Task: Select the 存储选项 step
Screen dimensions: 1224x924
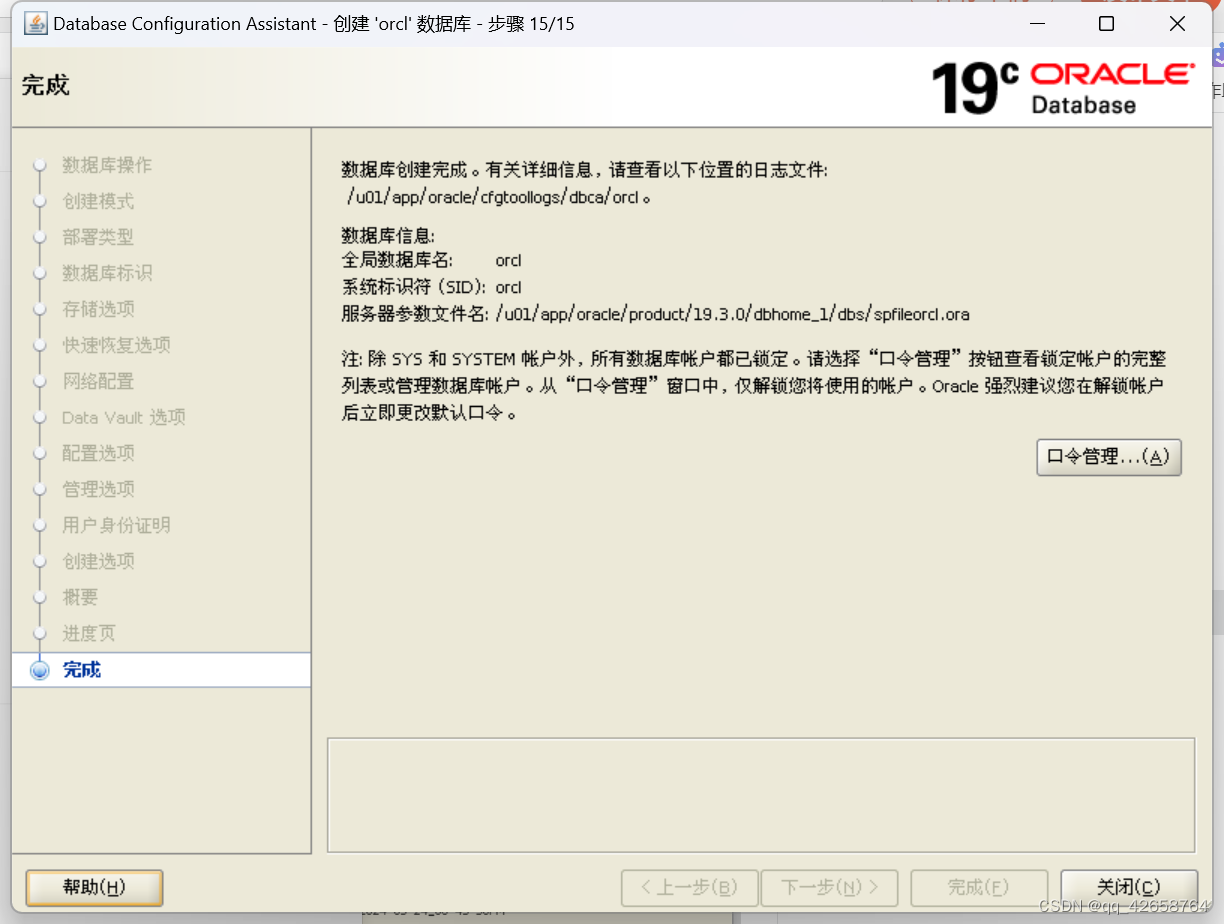Action: pos(98,309)
